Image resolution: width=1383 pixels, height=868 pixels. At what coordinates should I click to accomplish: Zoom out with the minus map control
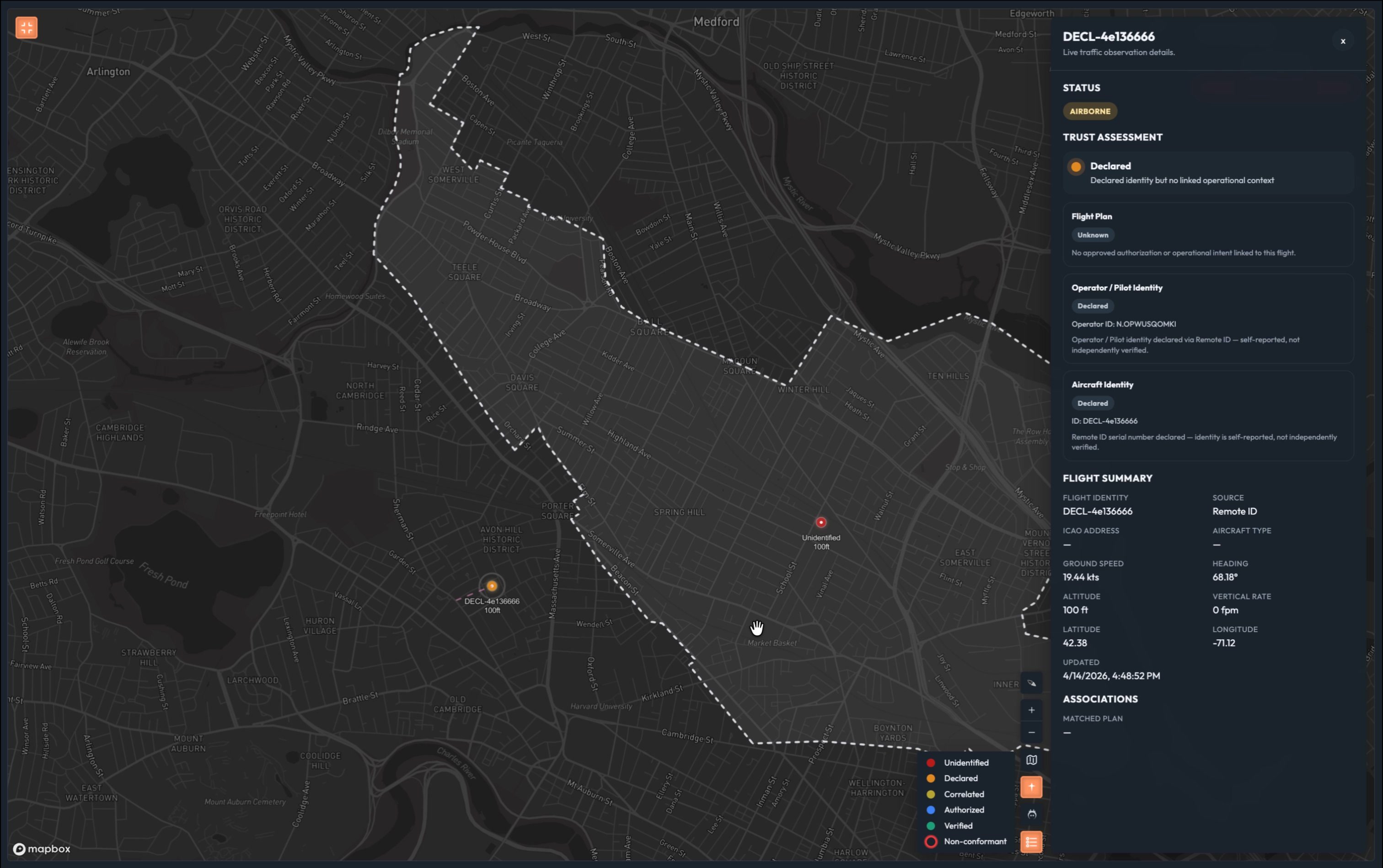point(1031,733)
